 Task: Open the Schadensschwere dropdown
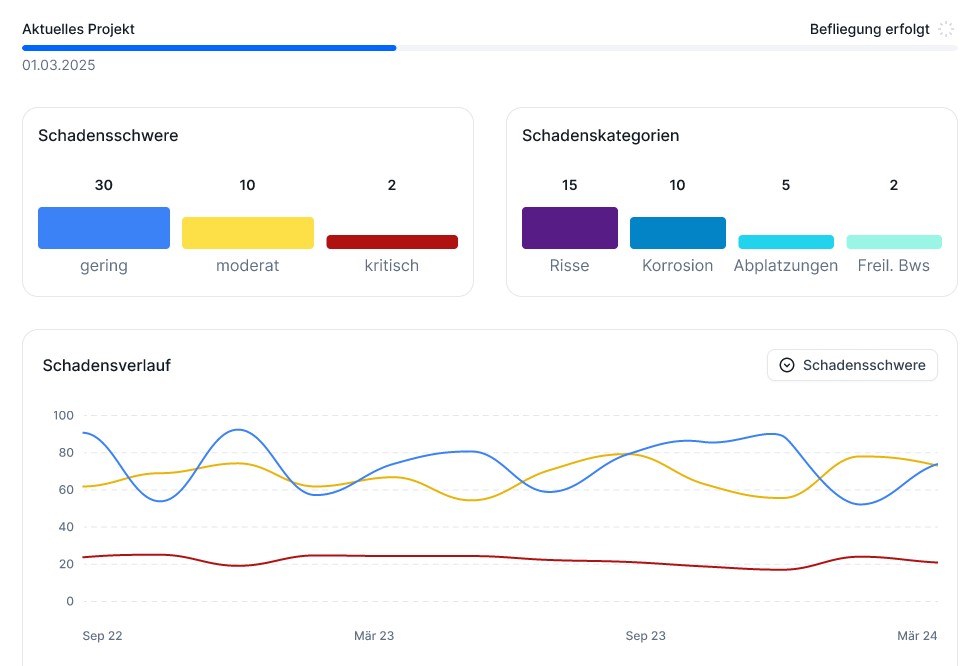852,365
